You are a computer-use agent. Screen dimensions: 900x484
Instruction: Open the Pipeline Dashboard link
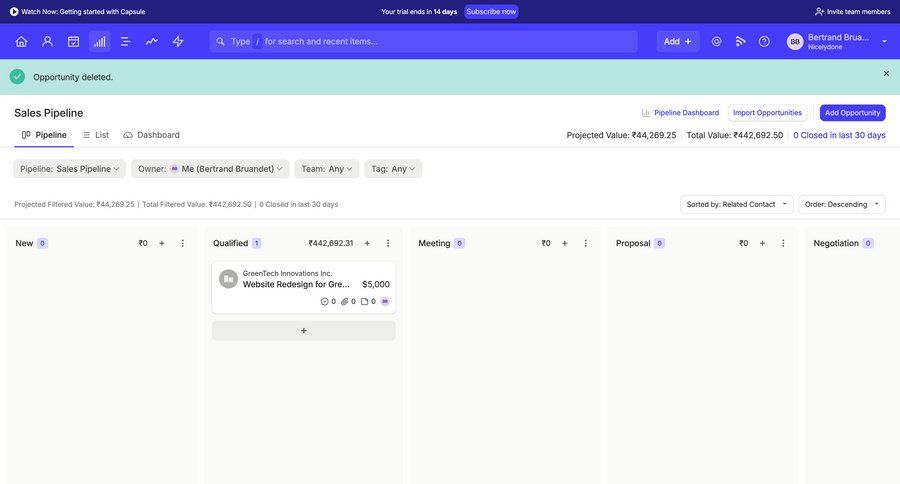(680, 113)
